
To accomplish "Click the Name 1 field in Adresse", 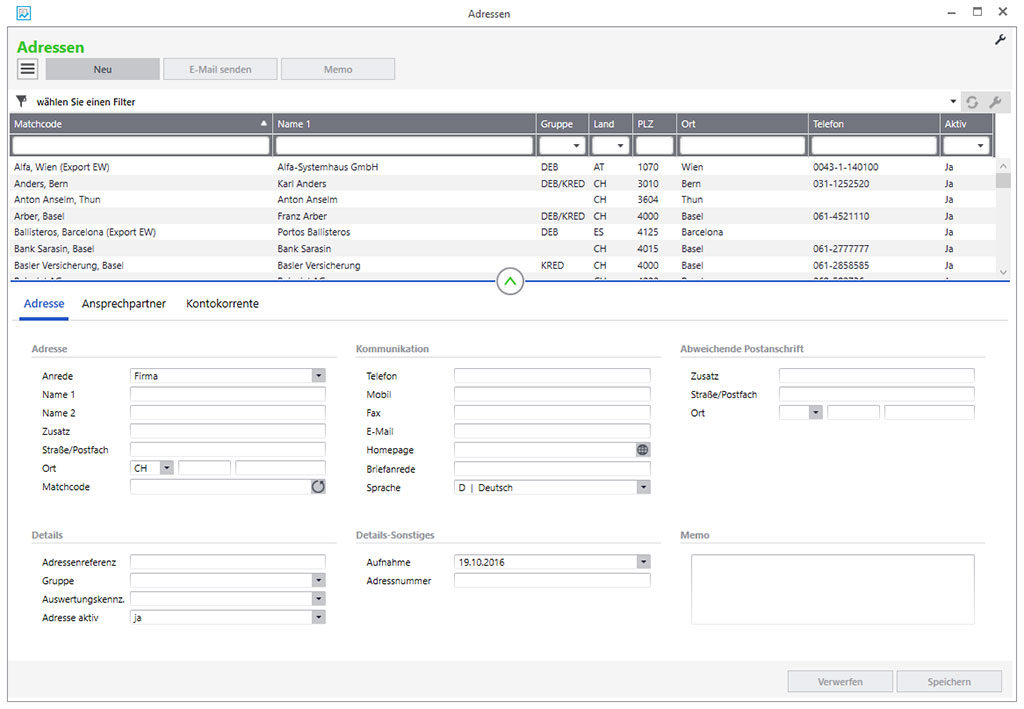I will [227, 394].
